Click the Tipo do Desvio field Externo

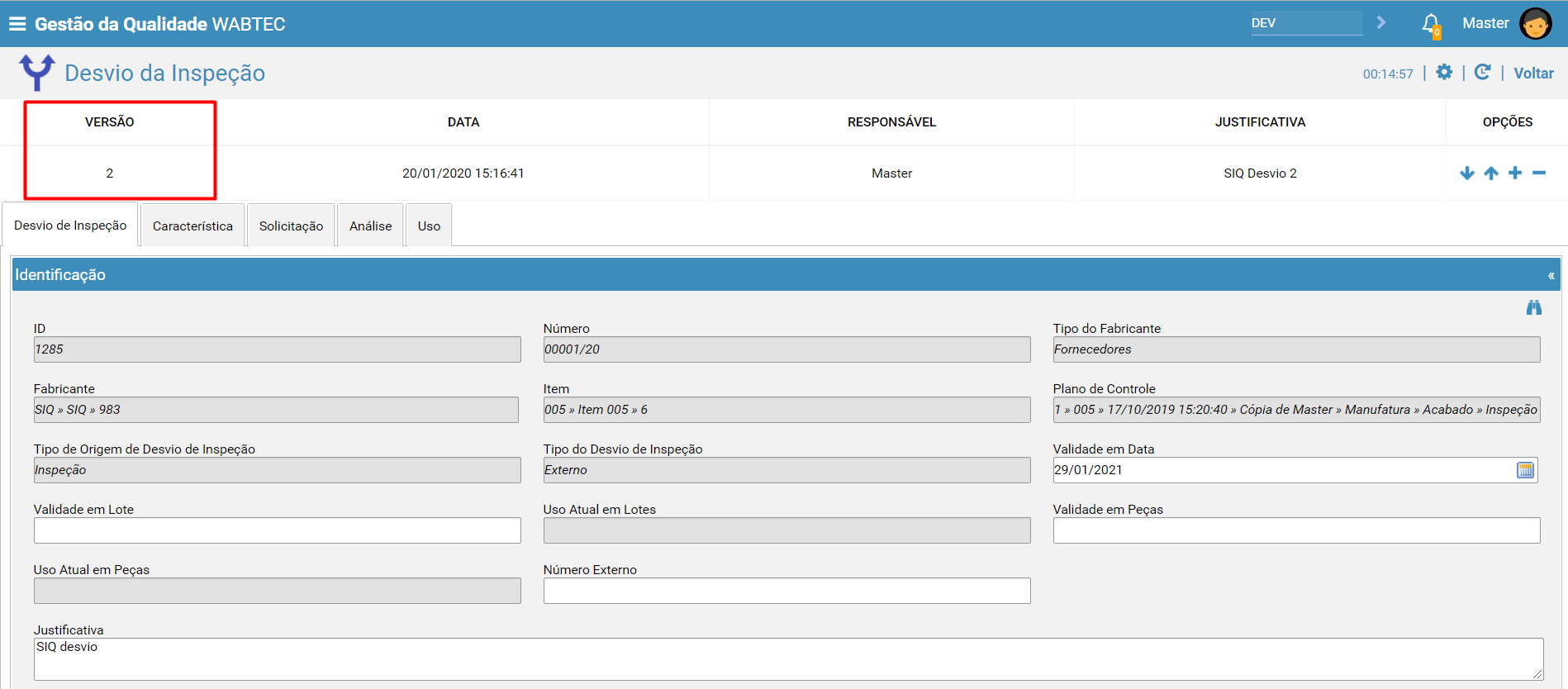tap(786, 470)
